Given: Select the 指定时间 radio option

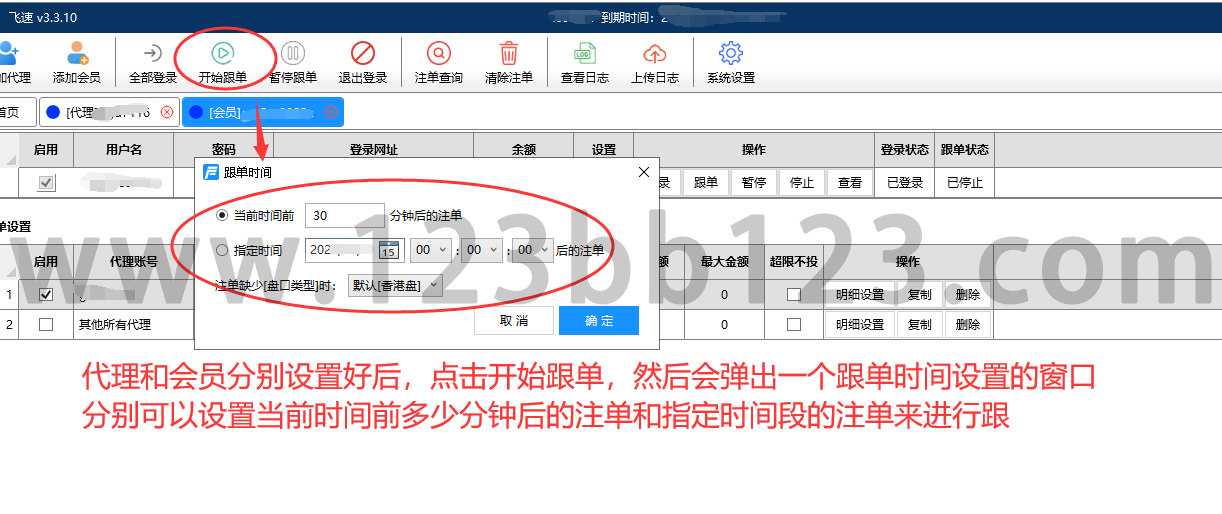Looking at the screenshot, I should (222, 251).
